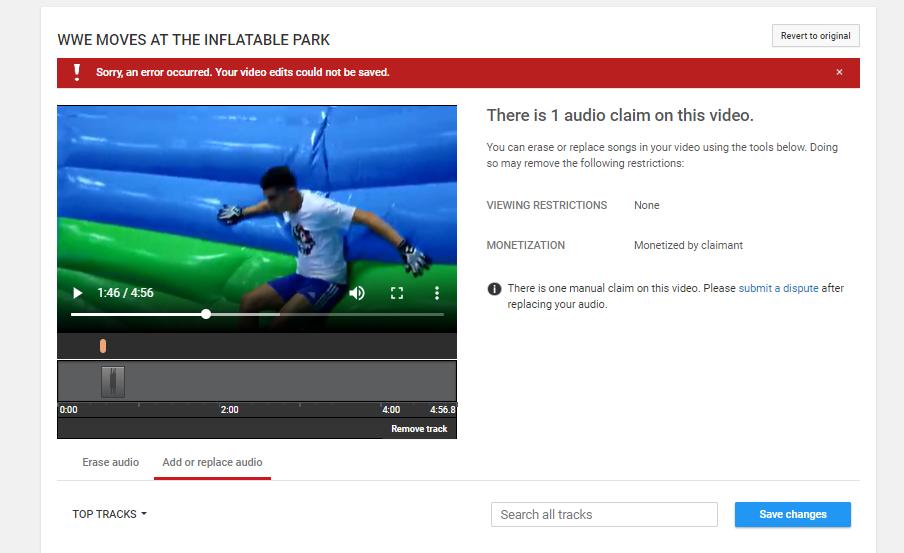The image size is (904, 553).
Task: Open the submit a dispute link
Action: pos(778,288)
